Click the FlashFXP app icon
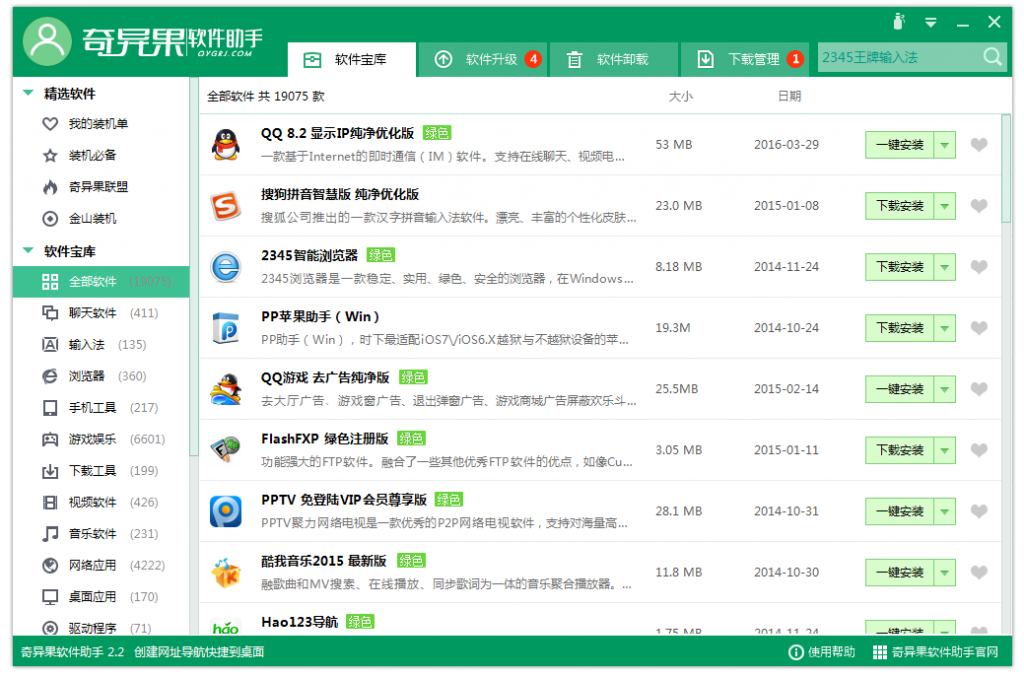The height and width of the screenshot is (677, 1024). [x=225, y=450]
